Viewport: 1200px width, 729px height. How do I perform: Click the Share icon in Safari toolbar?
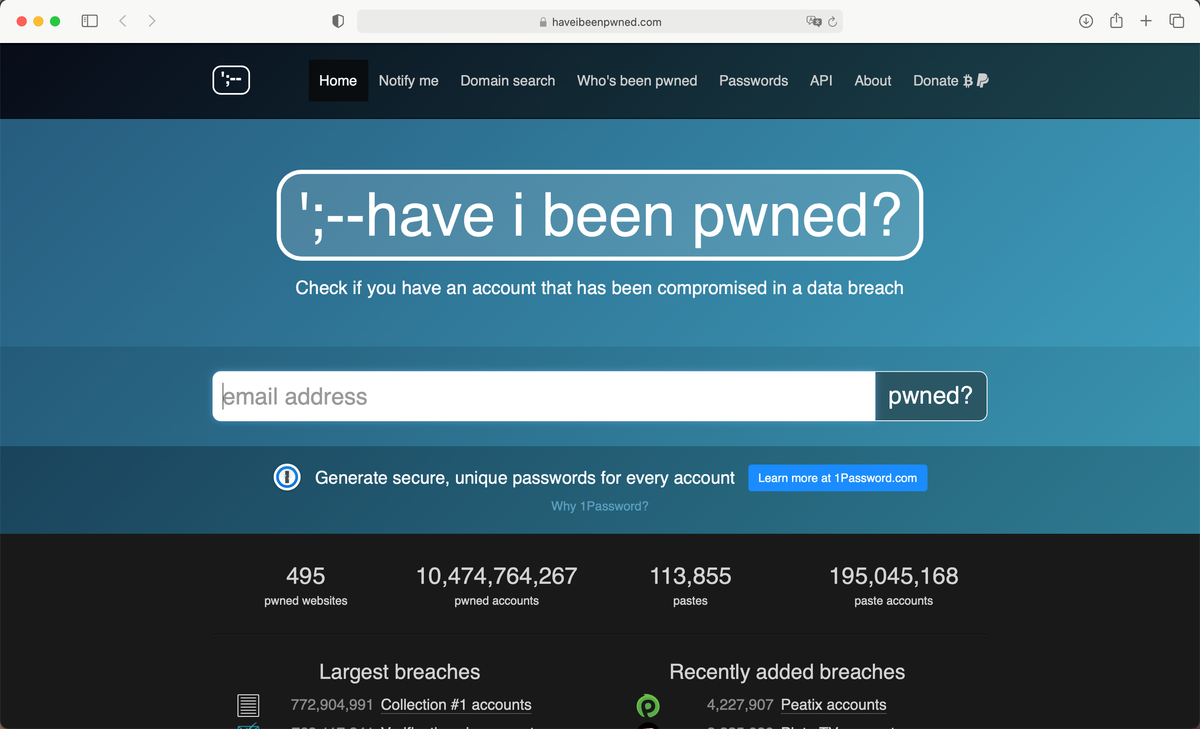tap(1116, 21)
